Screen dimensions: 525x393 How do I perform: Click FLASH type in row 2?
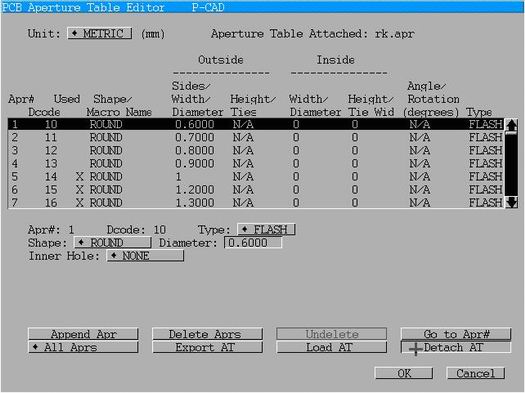tap(485, 138)
